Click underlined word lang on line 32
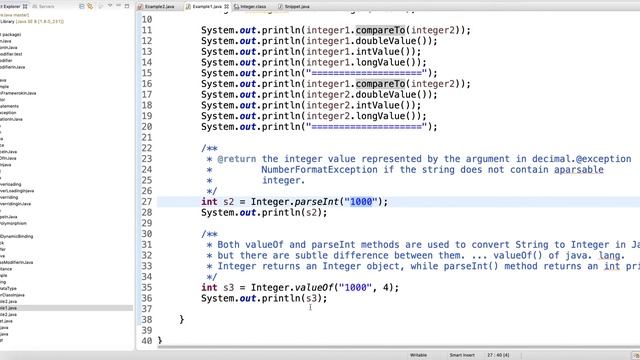 (609, 256)
